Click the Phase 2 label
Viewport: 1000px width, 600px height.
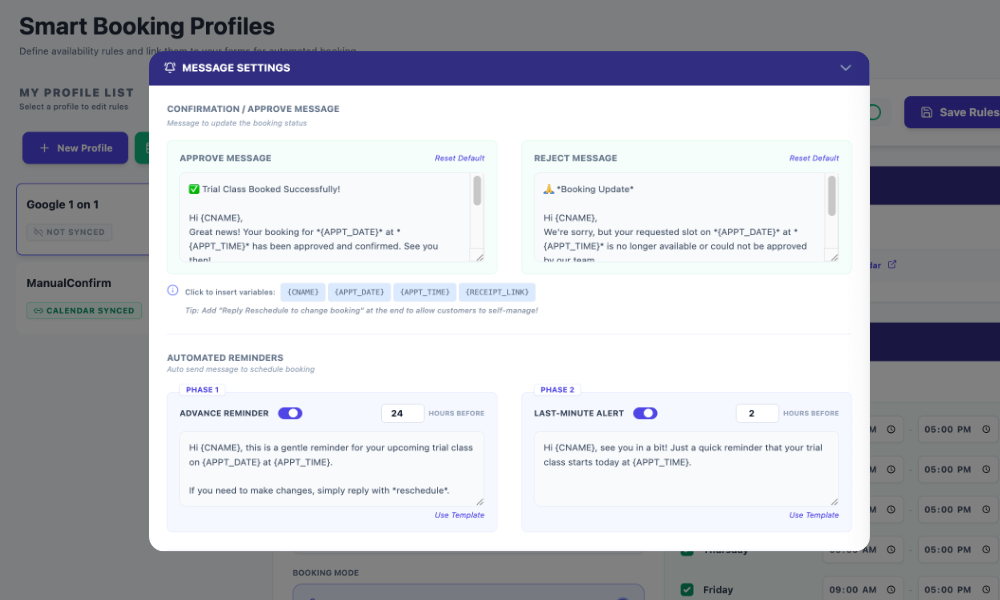[557, 390]
